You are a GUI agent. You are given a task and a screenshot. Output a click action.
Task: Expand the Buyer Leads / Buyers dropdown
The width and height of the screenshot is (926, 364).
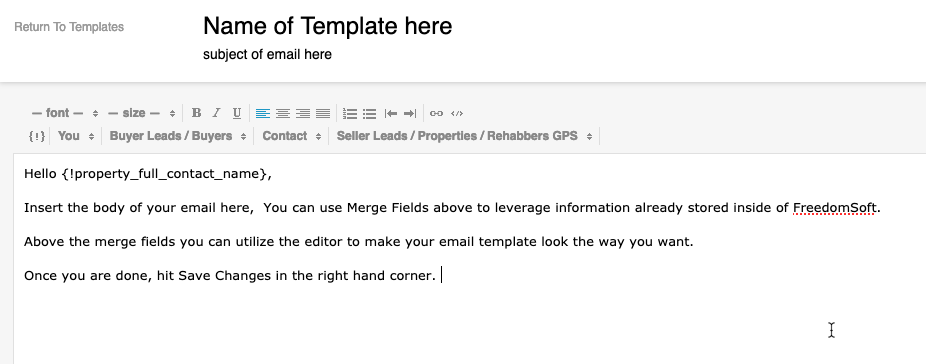[x=178, y=136]
